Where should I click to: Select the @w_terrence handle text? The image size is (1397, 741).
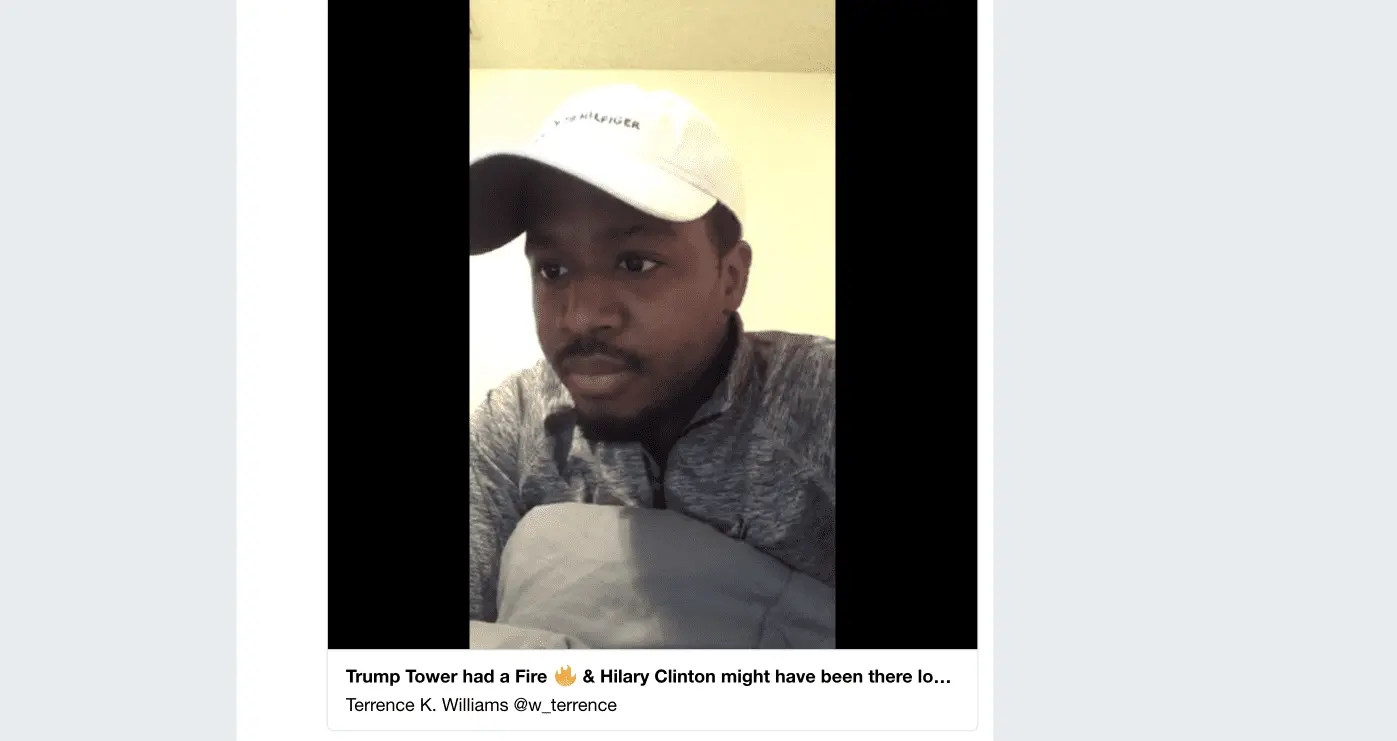(x=565, y=705)
